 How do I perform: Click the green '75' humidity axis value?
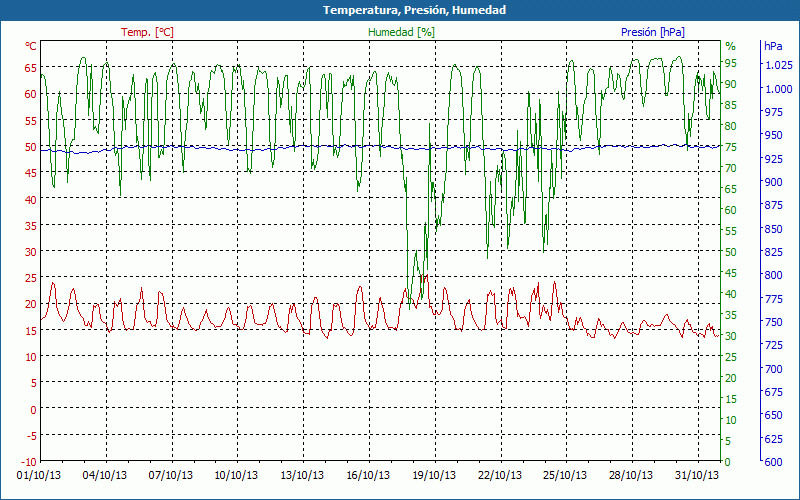(731, 147)
